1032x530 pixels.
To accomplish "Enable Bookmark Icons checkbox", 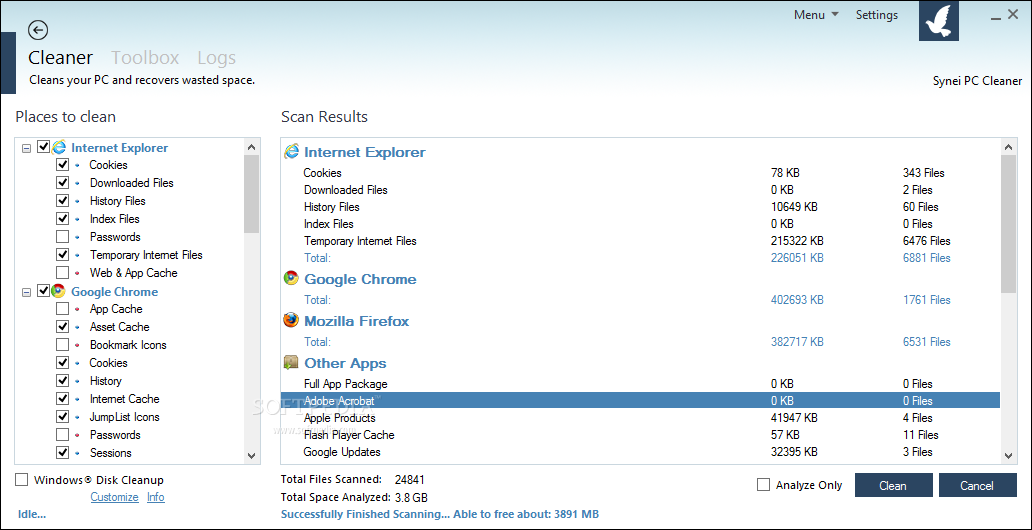I will click(x=63, y=344).
